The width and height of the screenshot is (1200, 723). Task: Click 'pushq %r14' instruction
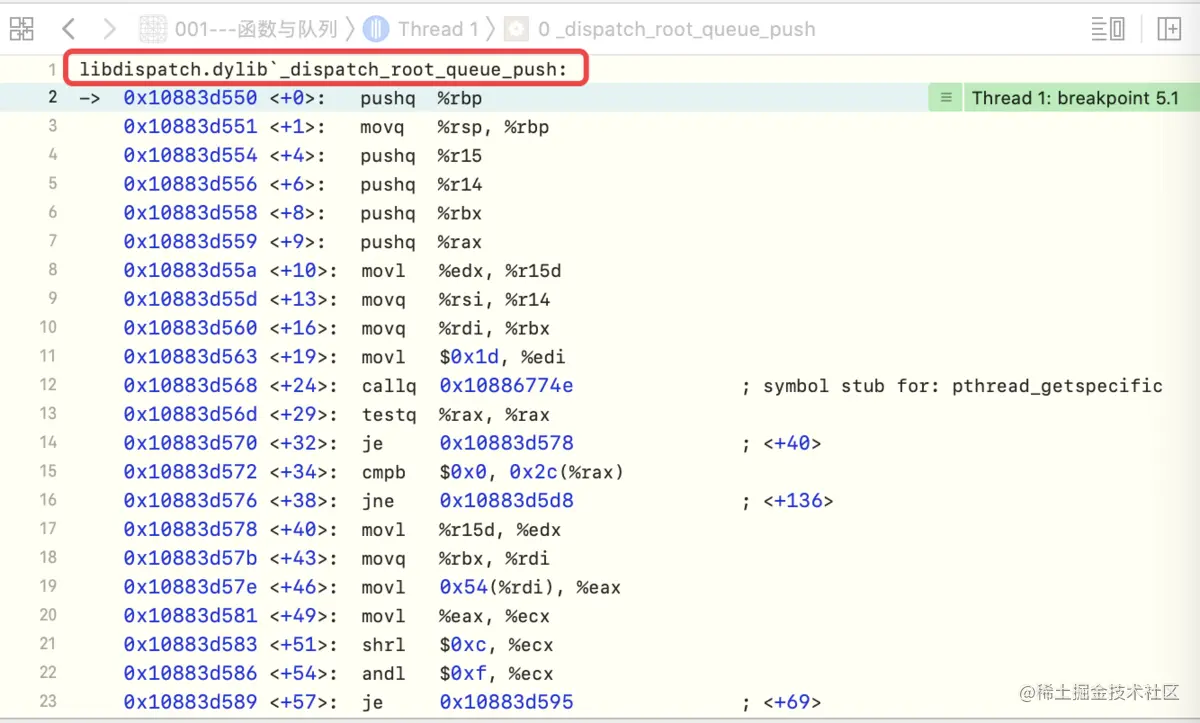421,185
